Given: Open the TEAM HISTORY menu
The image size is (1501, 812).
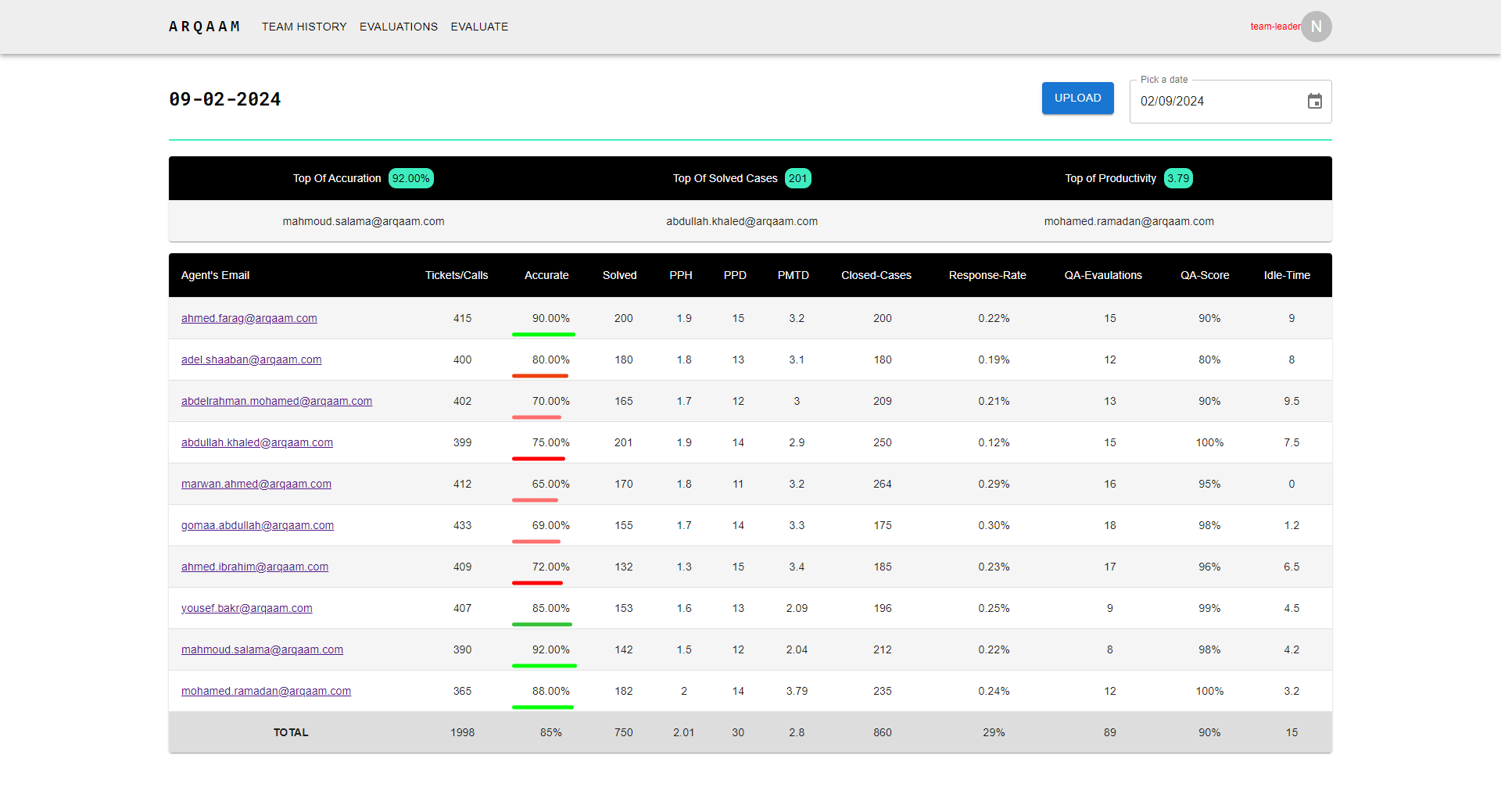Looking at the screenshot, I should tap(304, 27).
